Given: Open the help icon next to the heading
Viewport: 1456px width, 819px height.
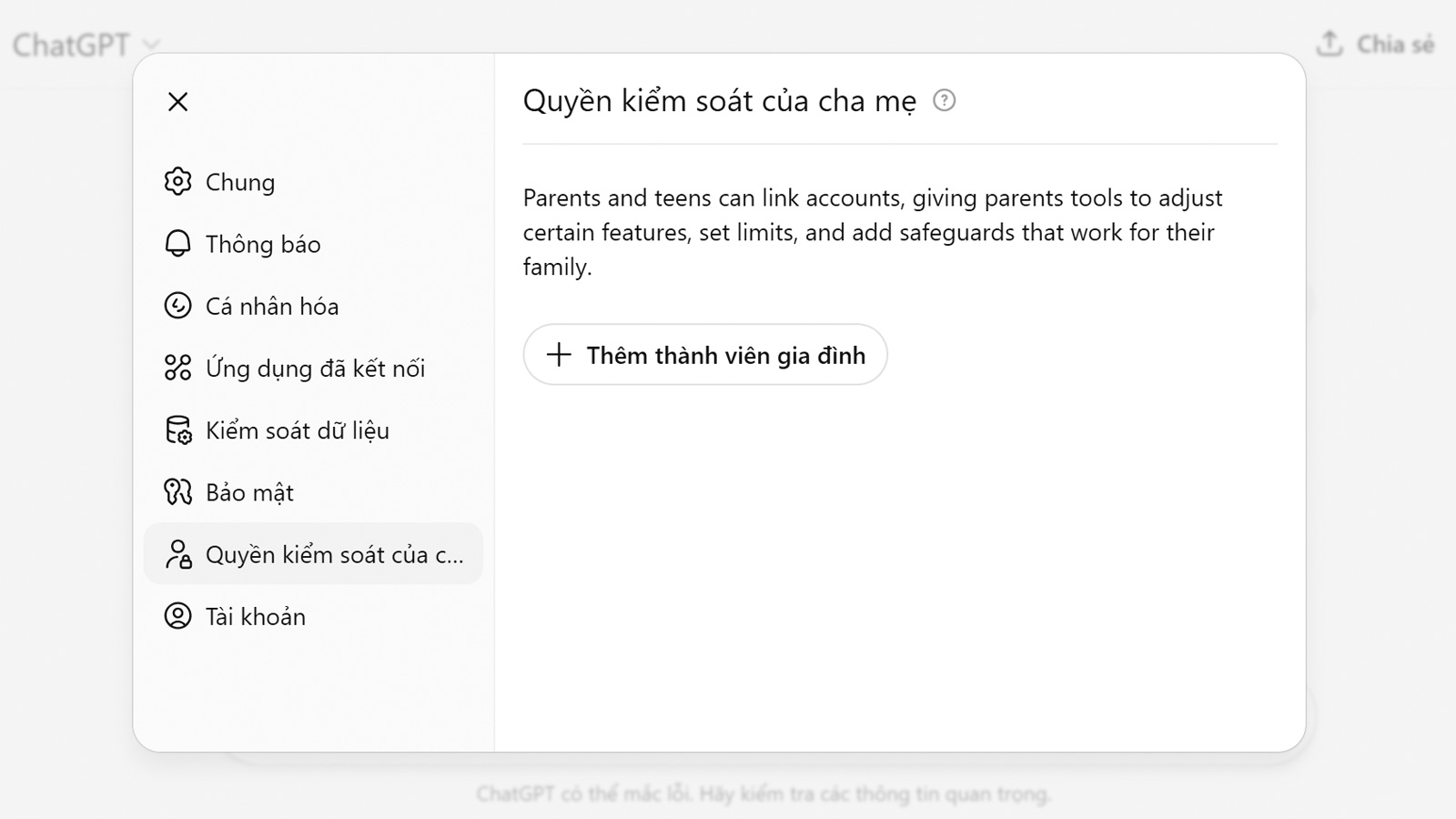Looking at the screenshot, I should [x=945, y=101].
